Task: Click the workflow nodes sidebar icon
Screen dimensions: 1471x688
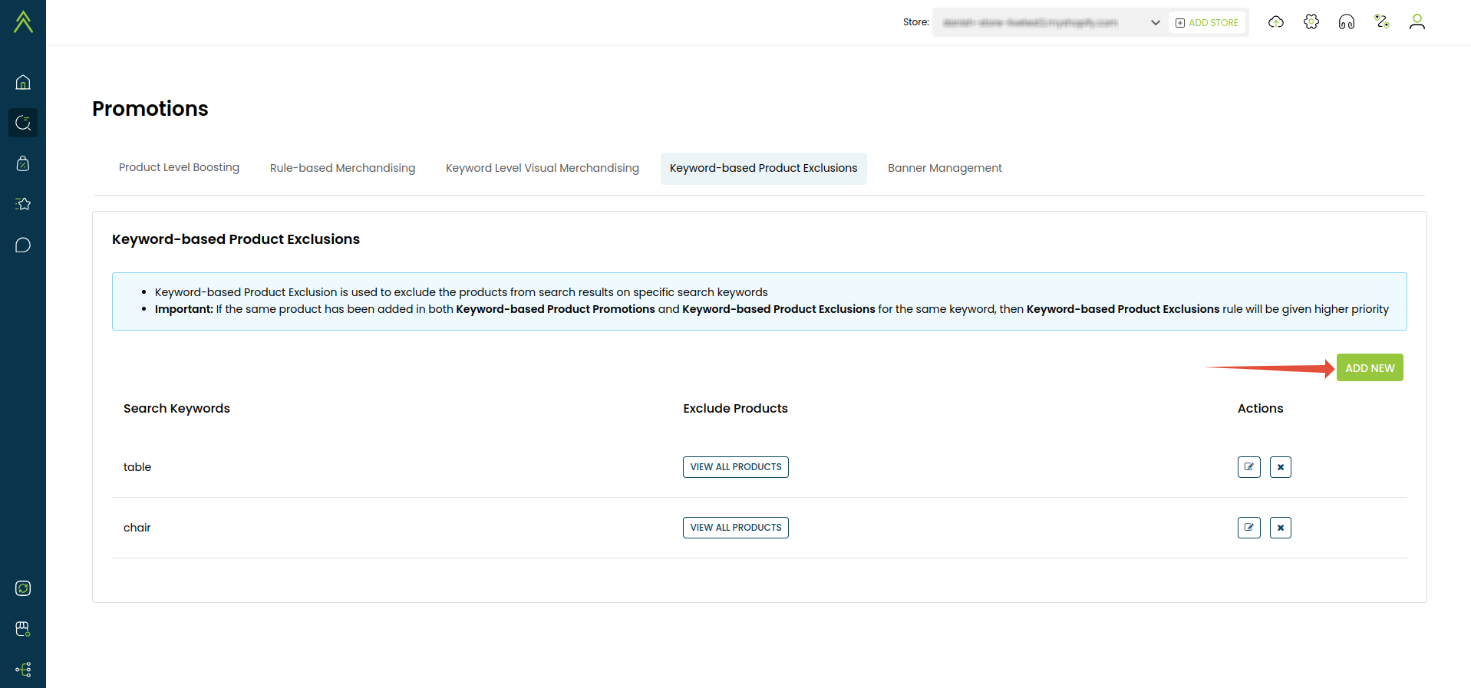Action: click(x=23, y=669)
